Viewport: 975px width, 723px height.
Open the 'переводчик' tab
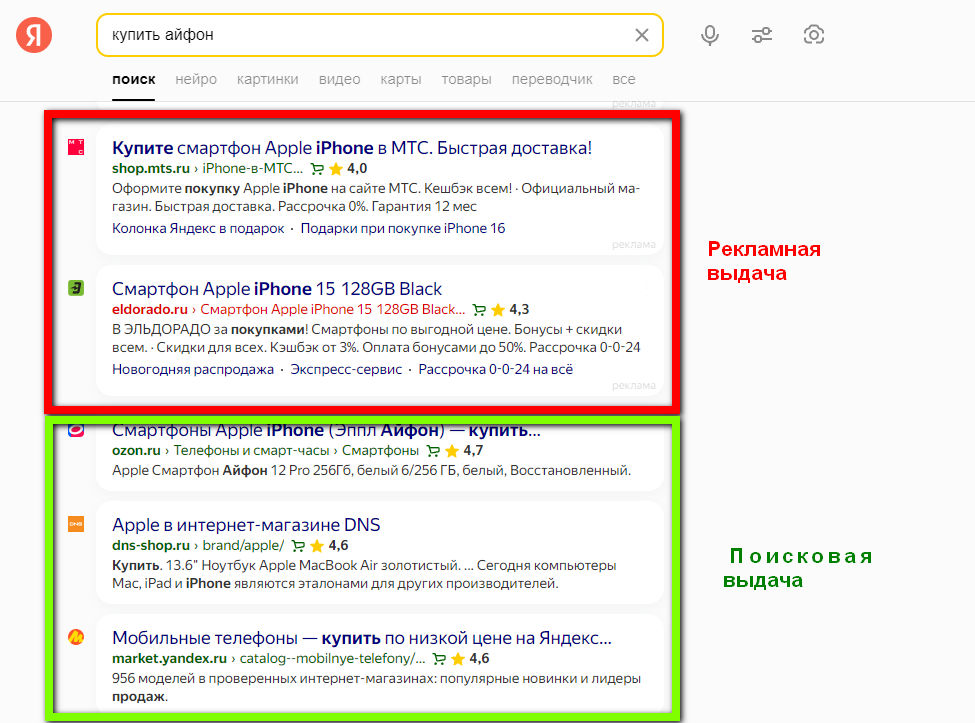point(552,80)
